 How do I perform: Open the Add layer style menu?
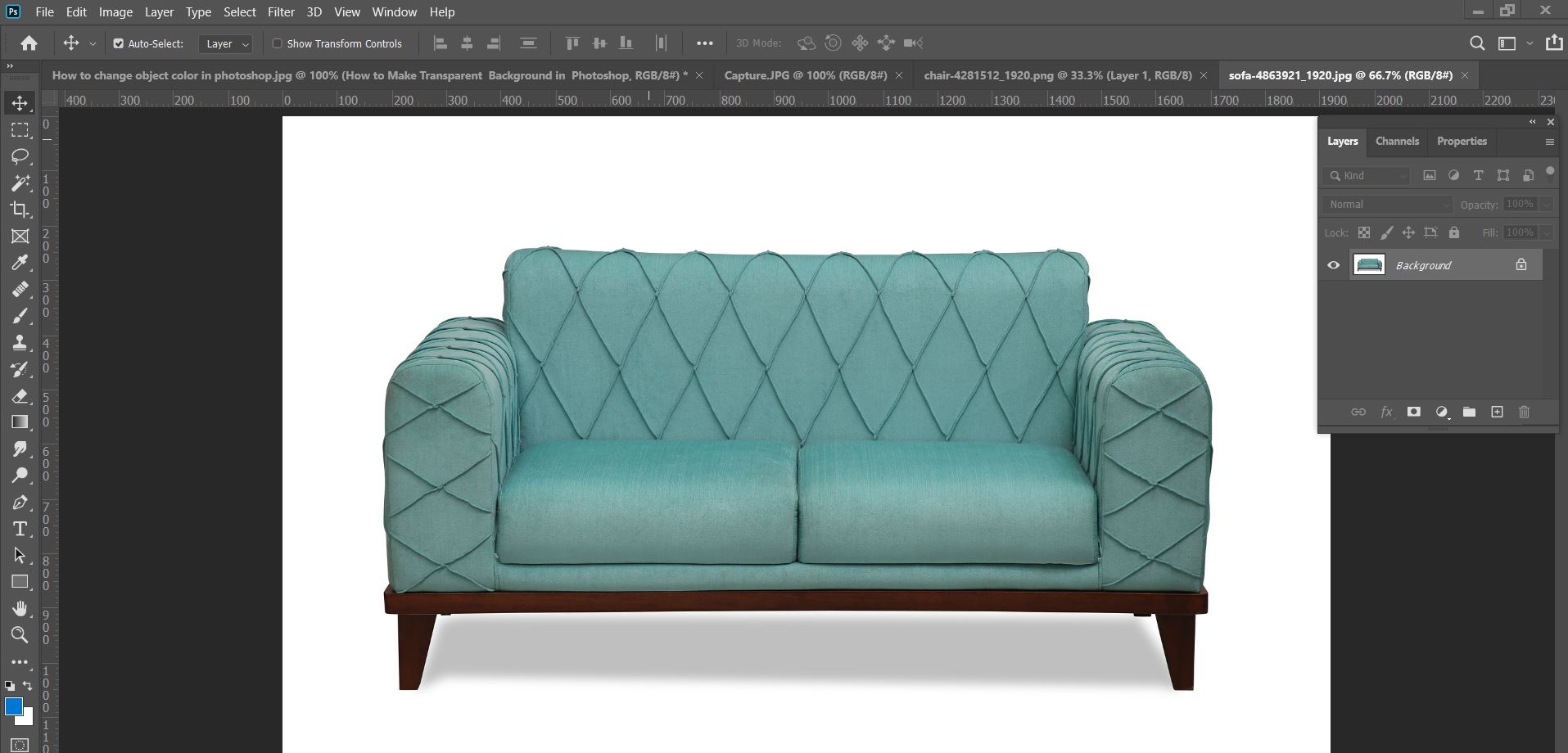1387,412
